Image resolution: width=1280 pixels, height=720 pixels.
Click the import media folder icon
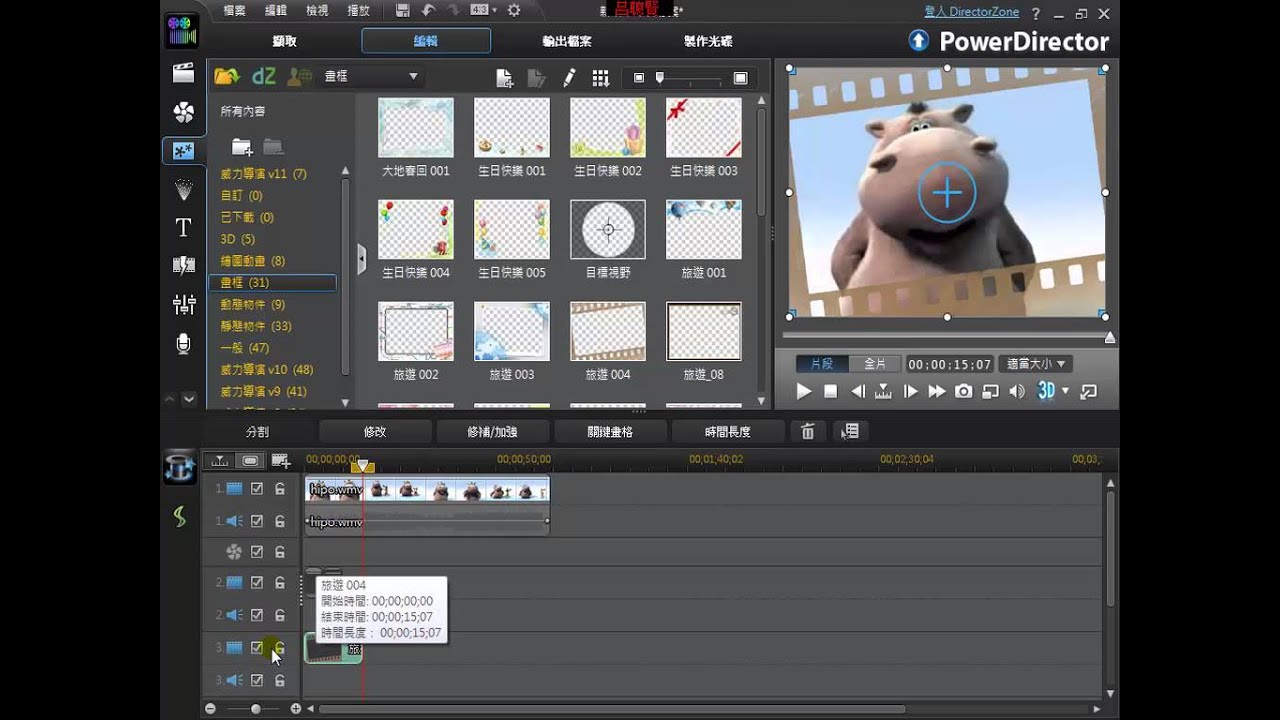[x=227, y=76]
